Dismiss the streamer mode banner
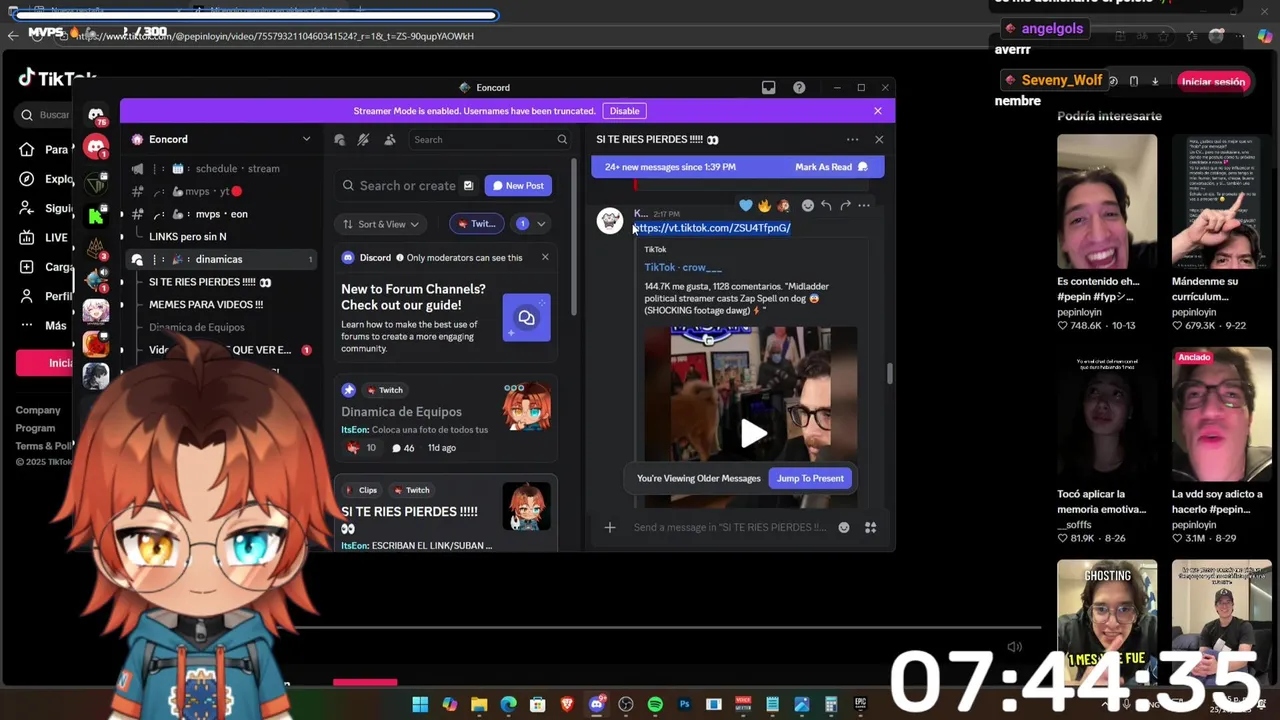The width and height of the screenshot is (1280, 720). coord(878,111)
